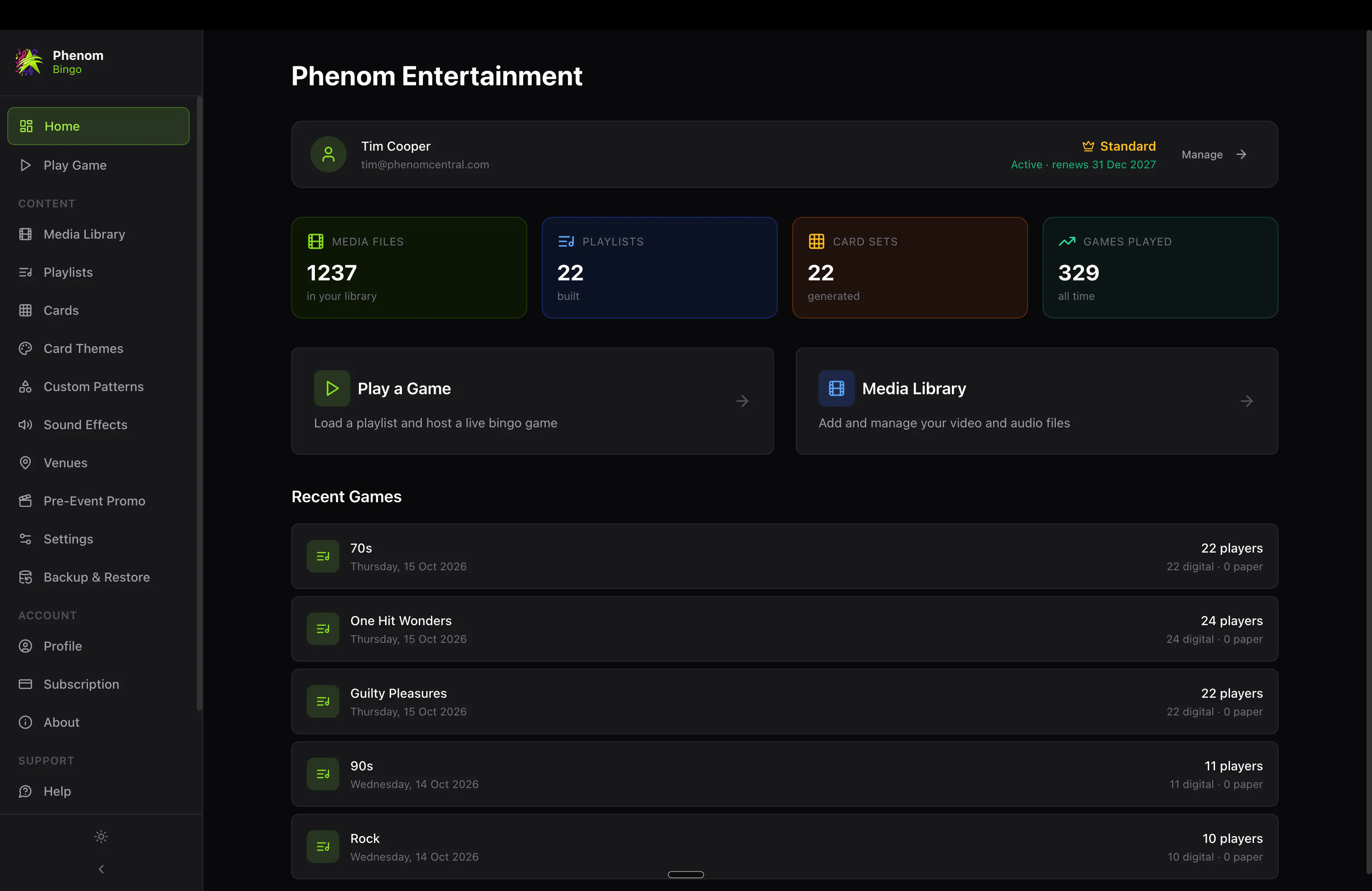Collapse the sidebar with the chevron

[x=101, y=868]
